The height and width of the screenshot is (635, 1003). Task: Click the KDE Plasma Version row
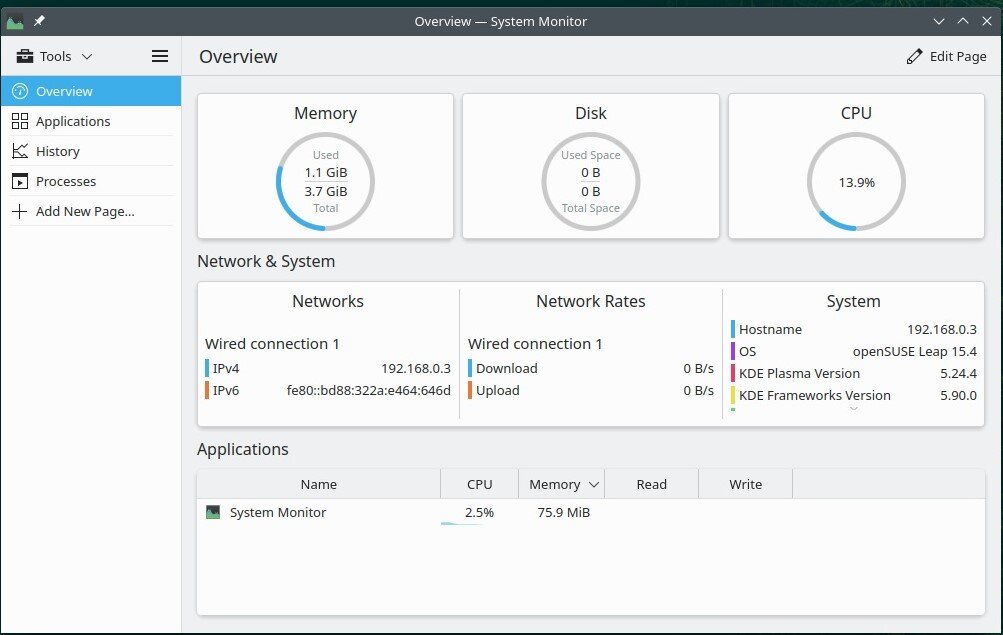[x=853, y=373]
